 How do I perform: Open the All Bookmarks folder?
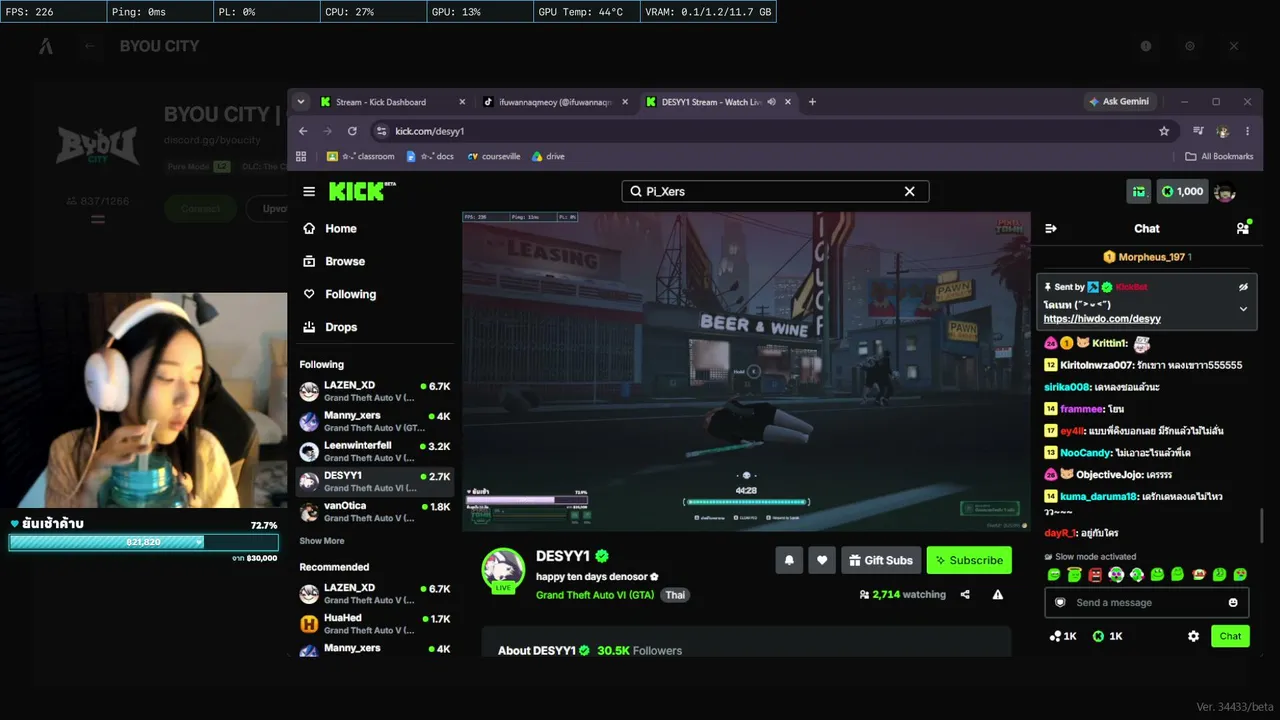pos(1219,157)
